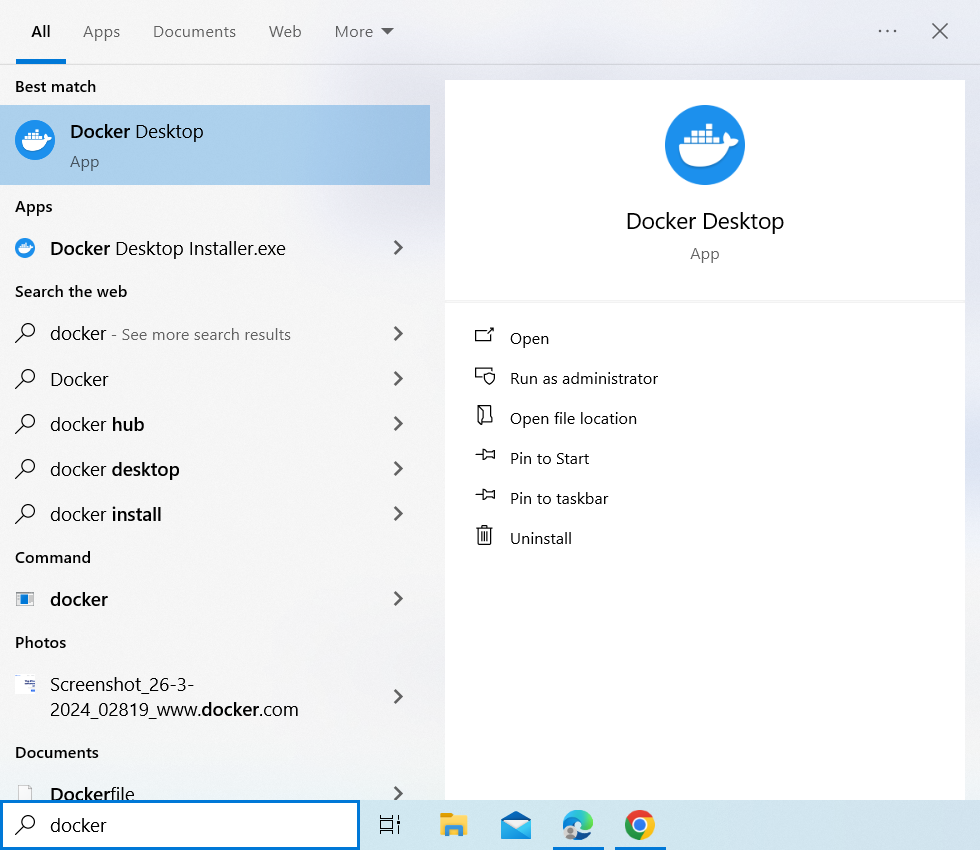
Task: Click the Open file location icon
Action: click(x=484, y=415)
